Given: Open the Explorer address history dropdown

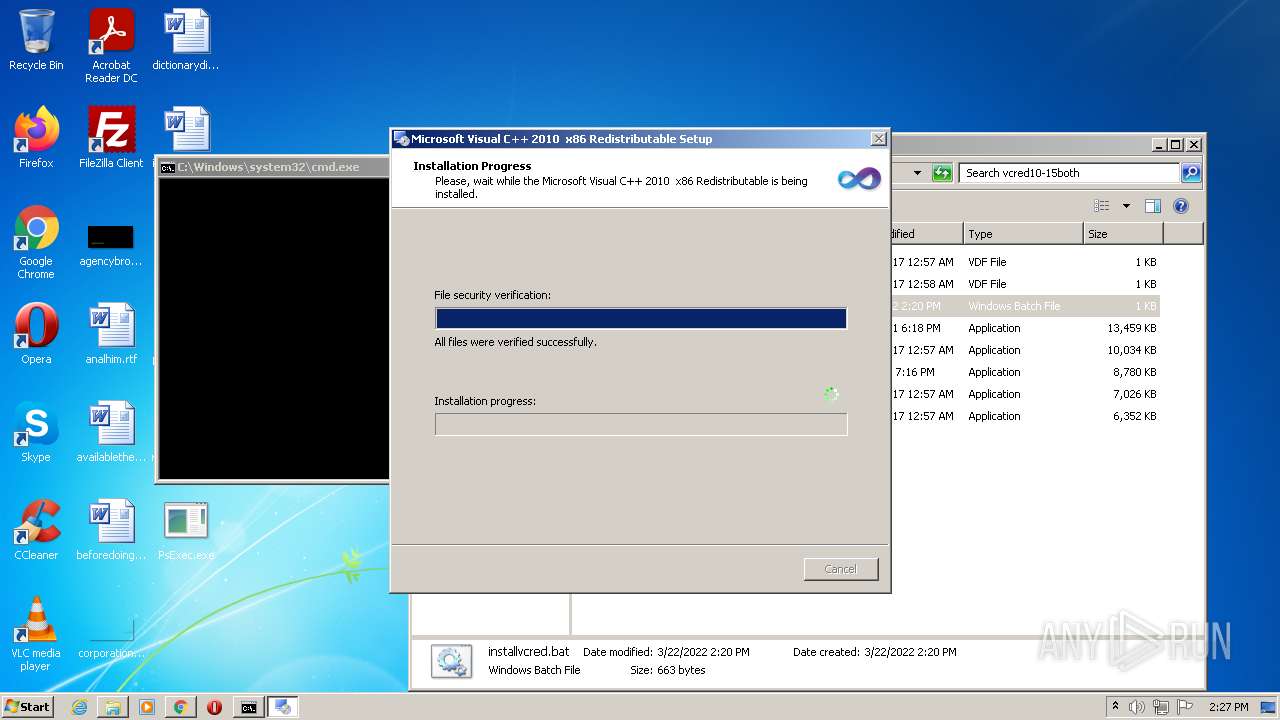Looking at the screenshot, I should pyautogui.click(x=917, y=173).
